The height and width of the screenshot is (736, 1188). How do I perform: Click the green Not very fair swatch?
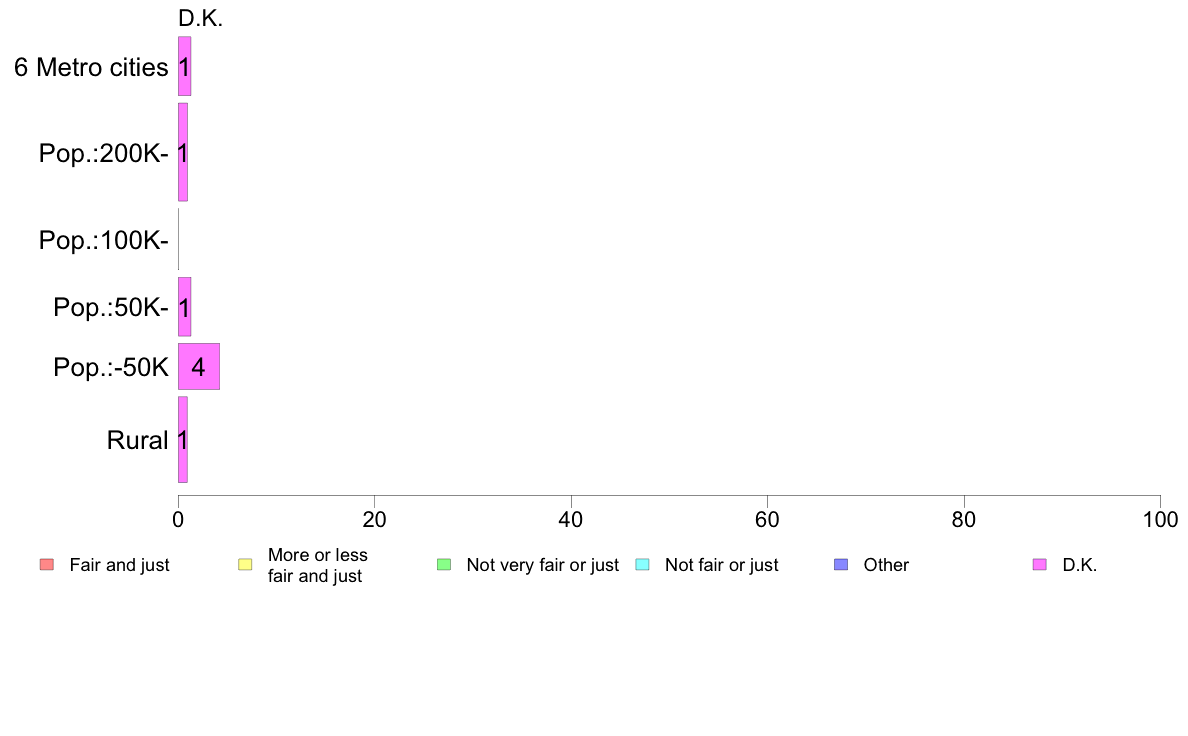[x=444, y=565]
